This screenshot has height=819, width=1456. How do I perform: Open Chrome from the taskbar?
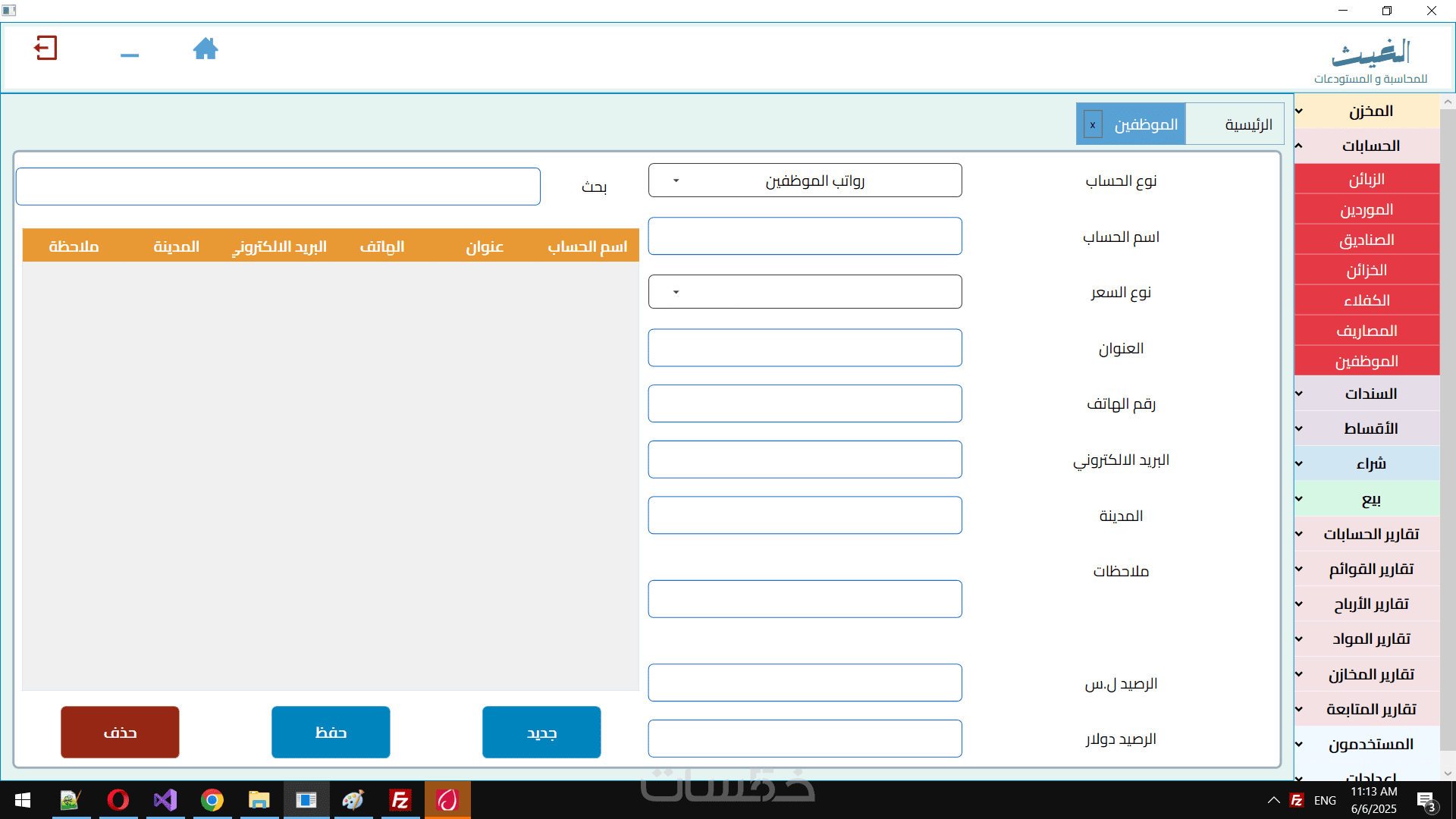click(212, 800)
